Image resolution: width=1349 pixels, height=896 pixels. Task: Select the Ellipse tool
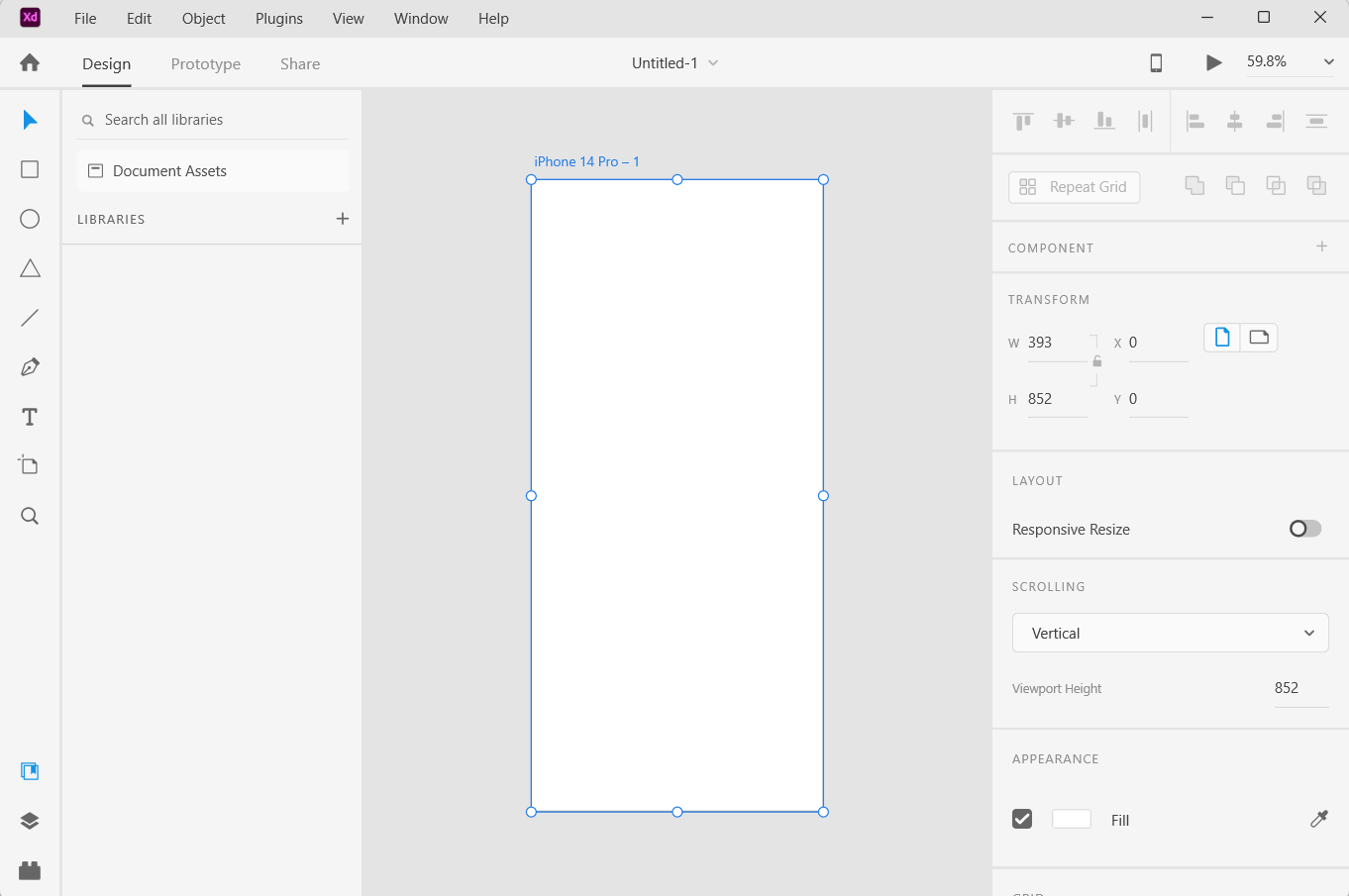pyautogui.click(x=30, y=219)
